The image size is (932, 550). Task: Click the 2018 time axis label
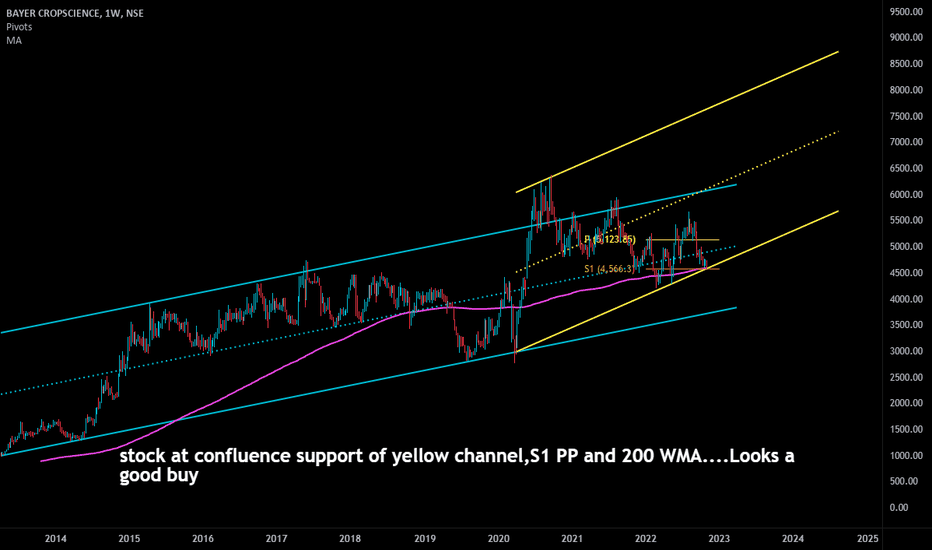(x=350, y=539)
